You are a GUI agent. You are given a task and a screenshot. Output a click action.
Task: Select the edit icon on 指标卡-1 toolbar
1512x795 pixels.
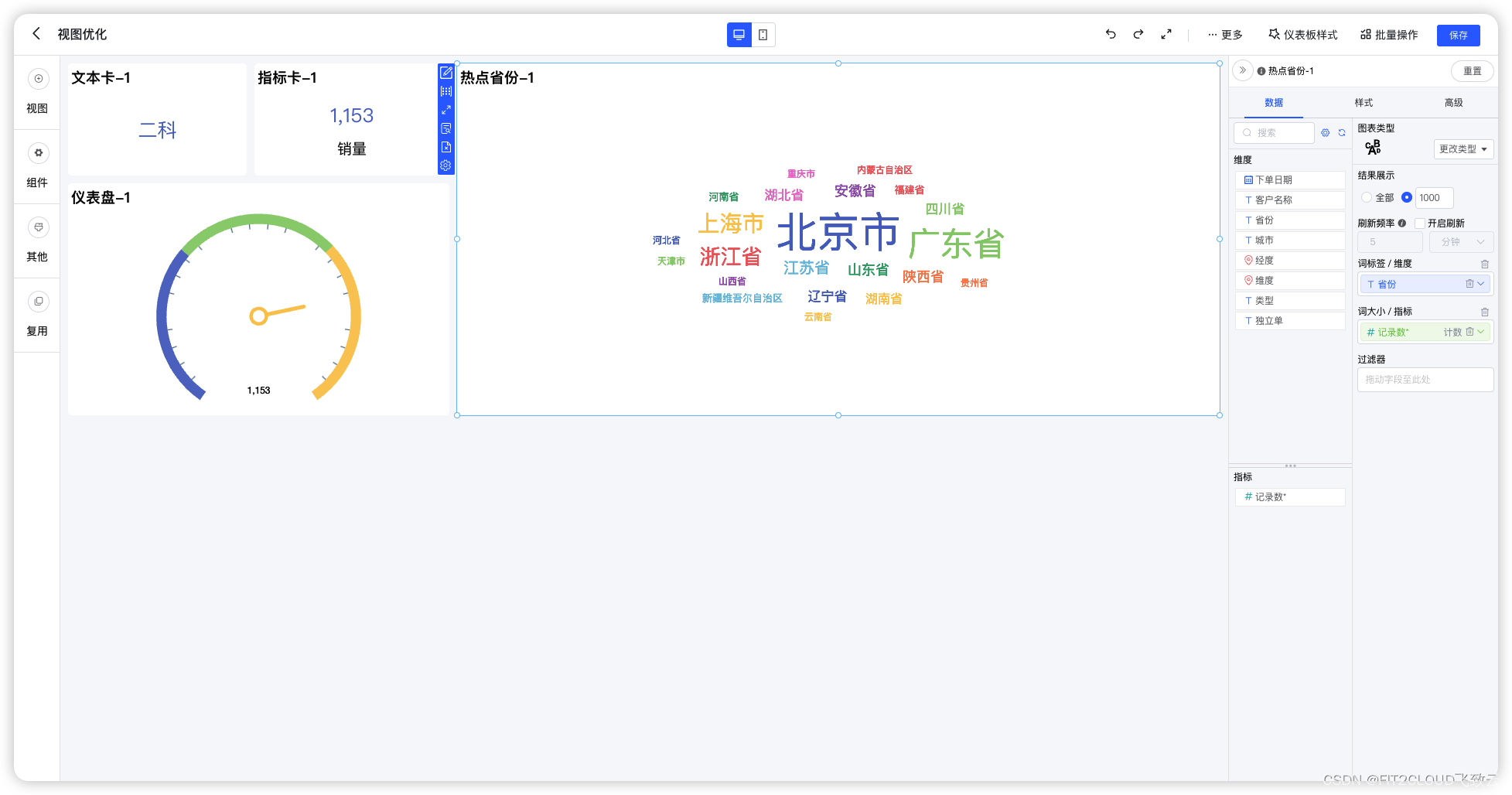pos(446,73)
